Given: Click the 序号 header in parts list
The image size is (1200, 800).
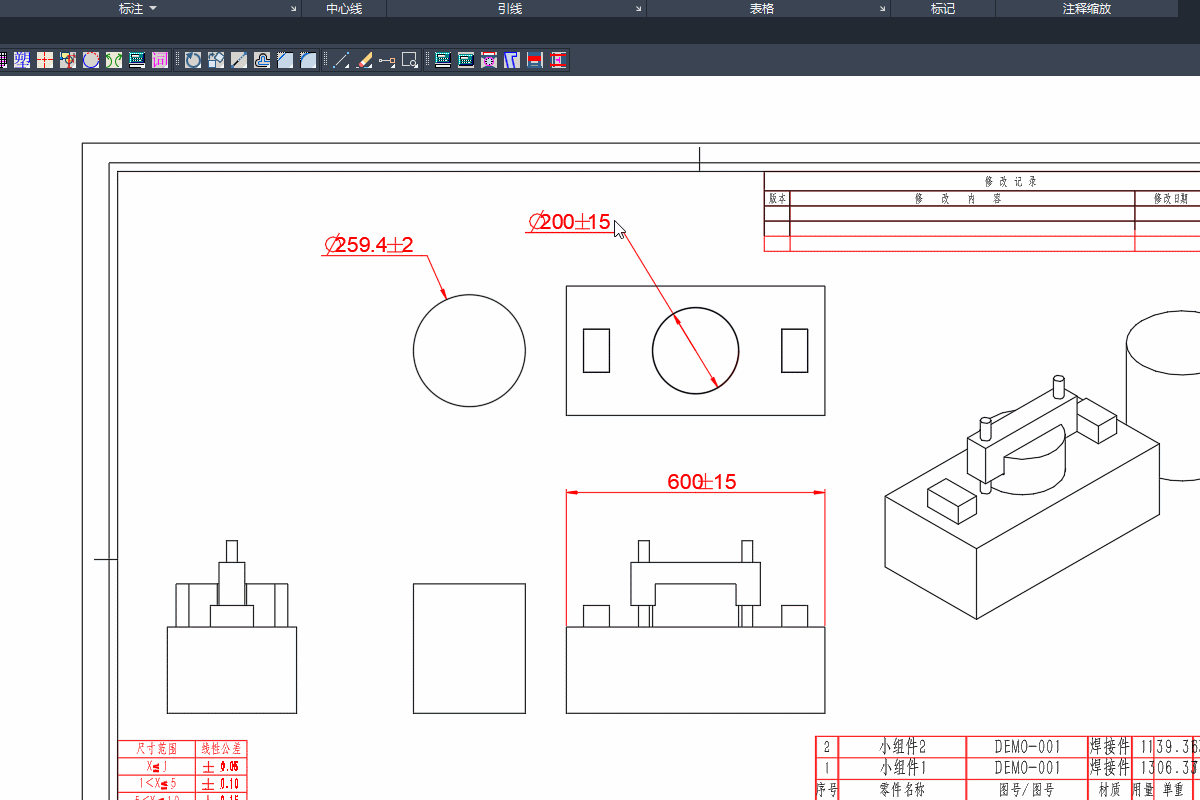Looking at the screenshot, I should 826,790.
